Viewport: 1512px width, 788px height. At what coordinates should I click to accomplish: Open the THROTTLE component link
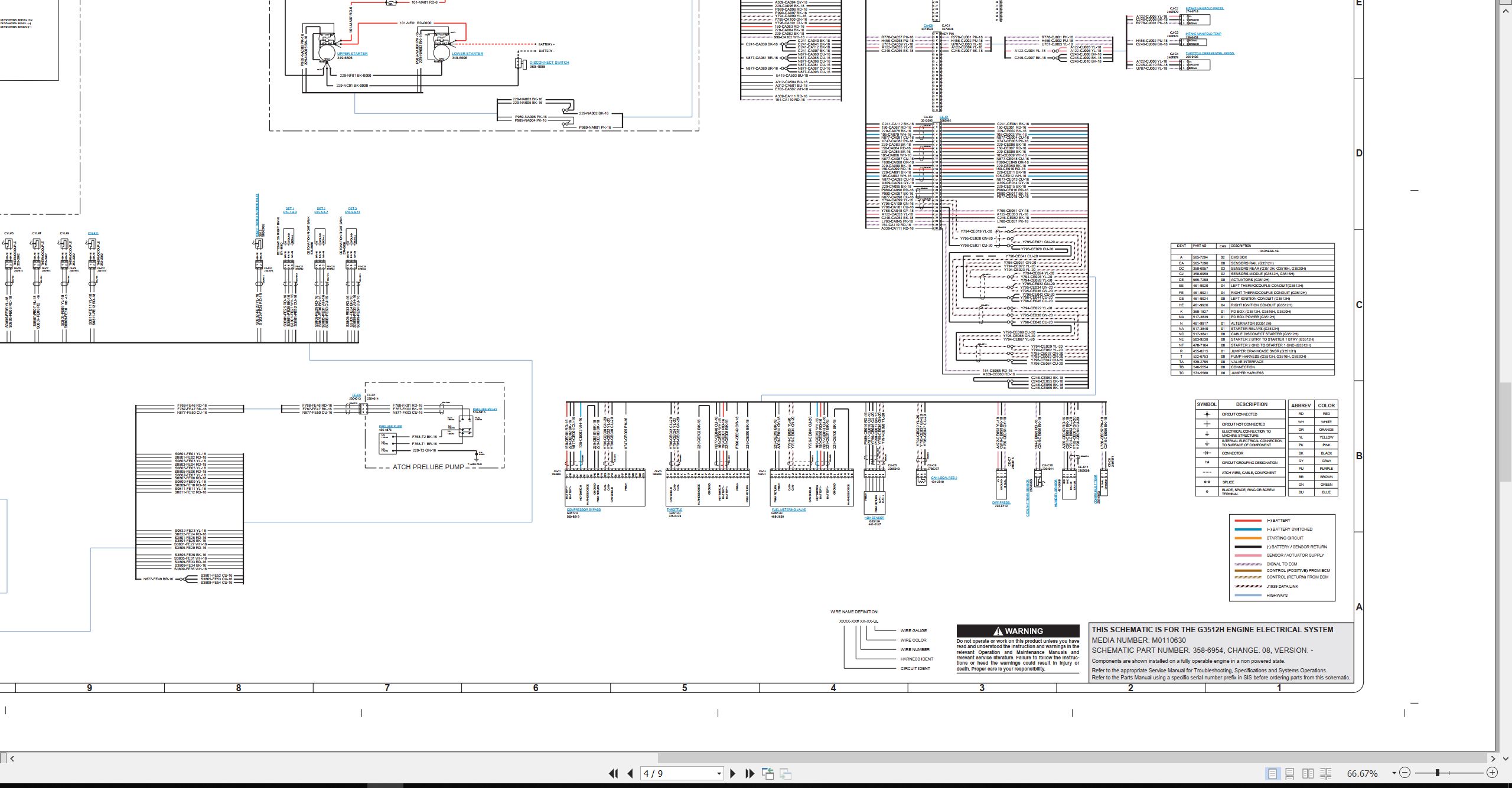674,509
